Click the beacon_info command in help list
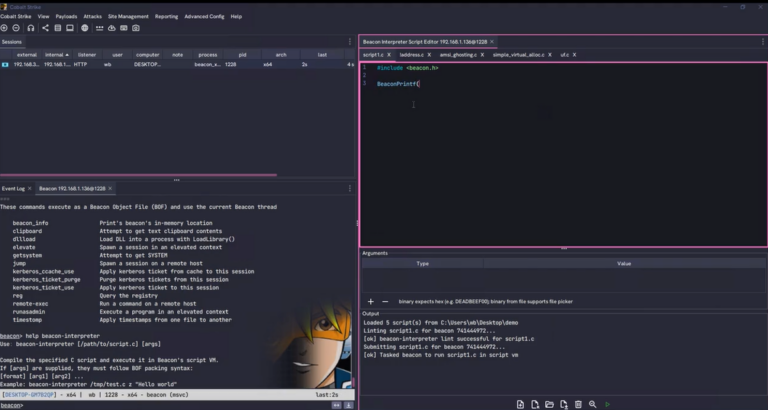Screen dimensions: 768x410 pyautogui.click(x=30, y=223)
